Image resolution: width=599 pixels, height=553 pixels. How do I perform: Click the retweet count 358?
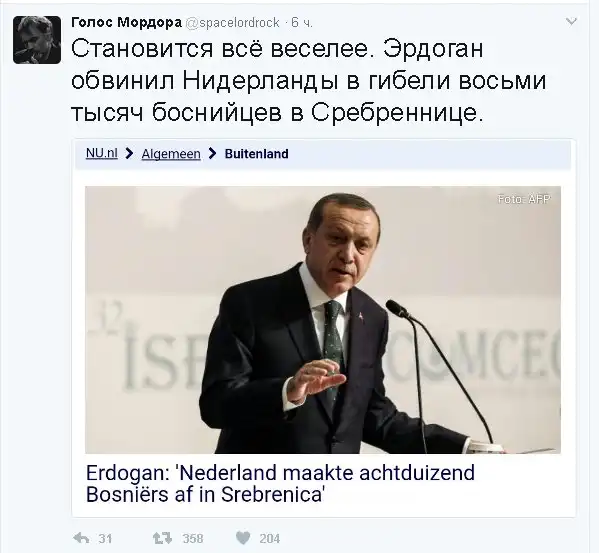point(193,539)
